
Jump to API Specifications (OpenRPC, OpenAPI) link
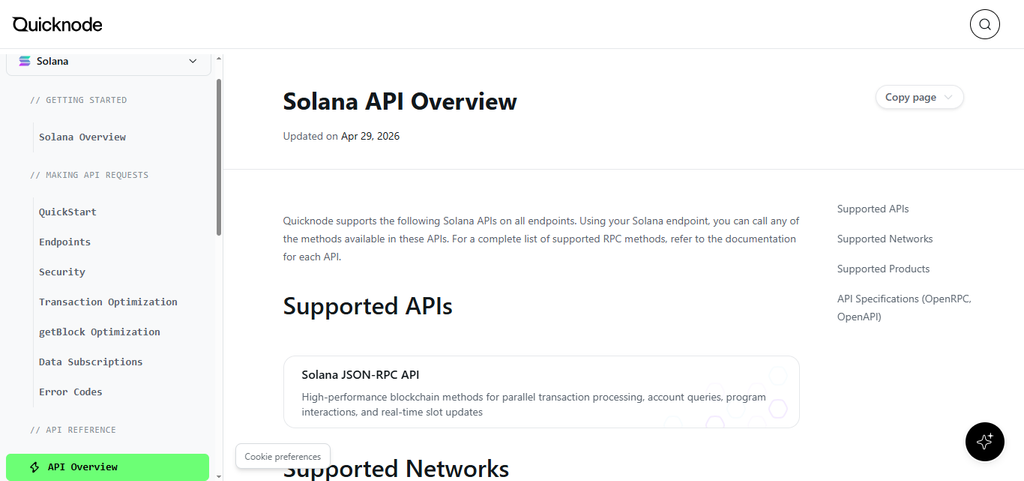pos(904,308)
